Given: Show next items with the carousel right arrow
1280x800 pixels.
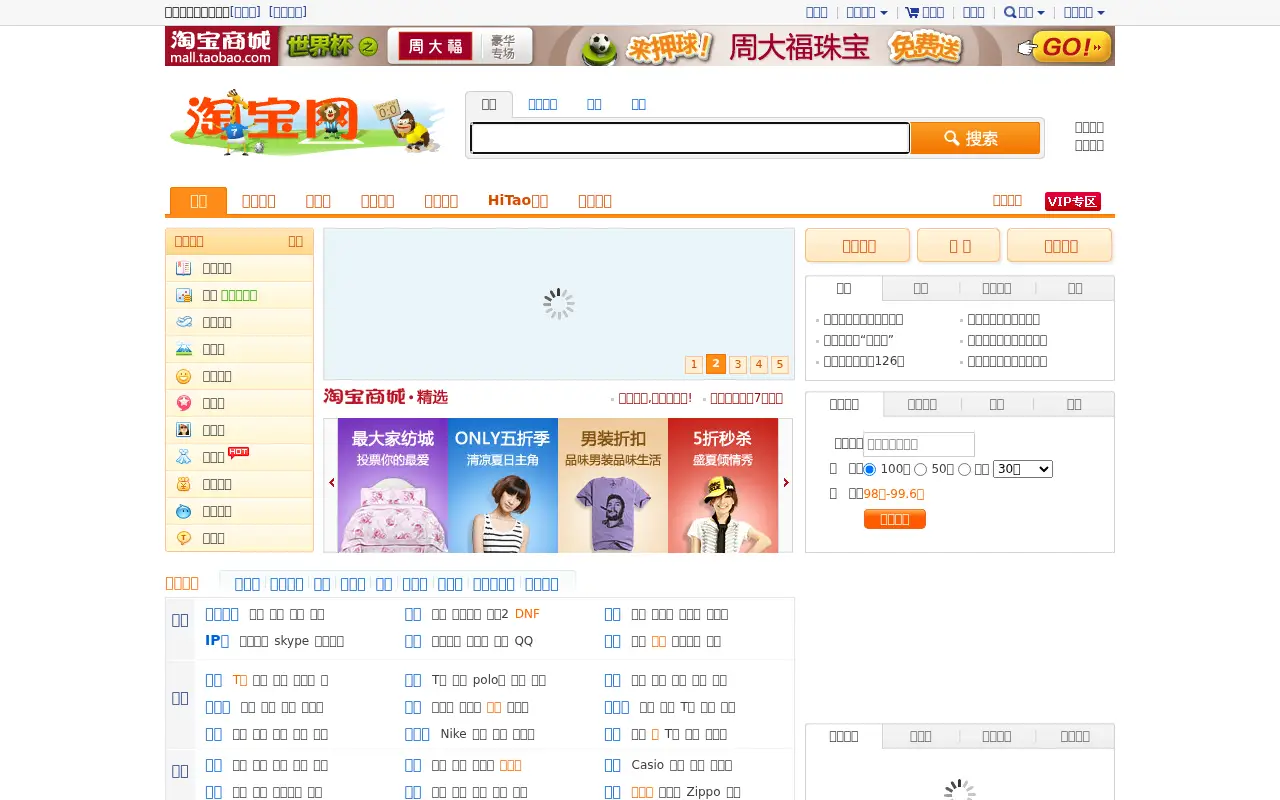Looking at the screenshot, I should click(x=786, y=483).
